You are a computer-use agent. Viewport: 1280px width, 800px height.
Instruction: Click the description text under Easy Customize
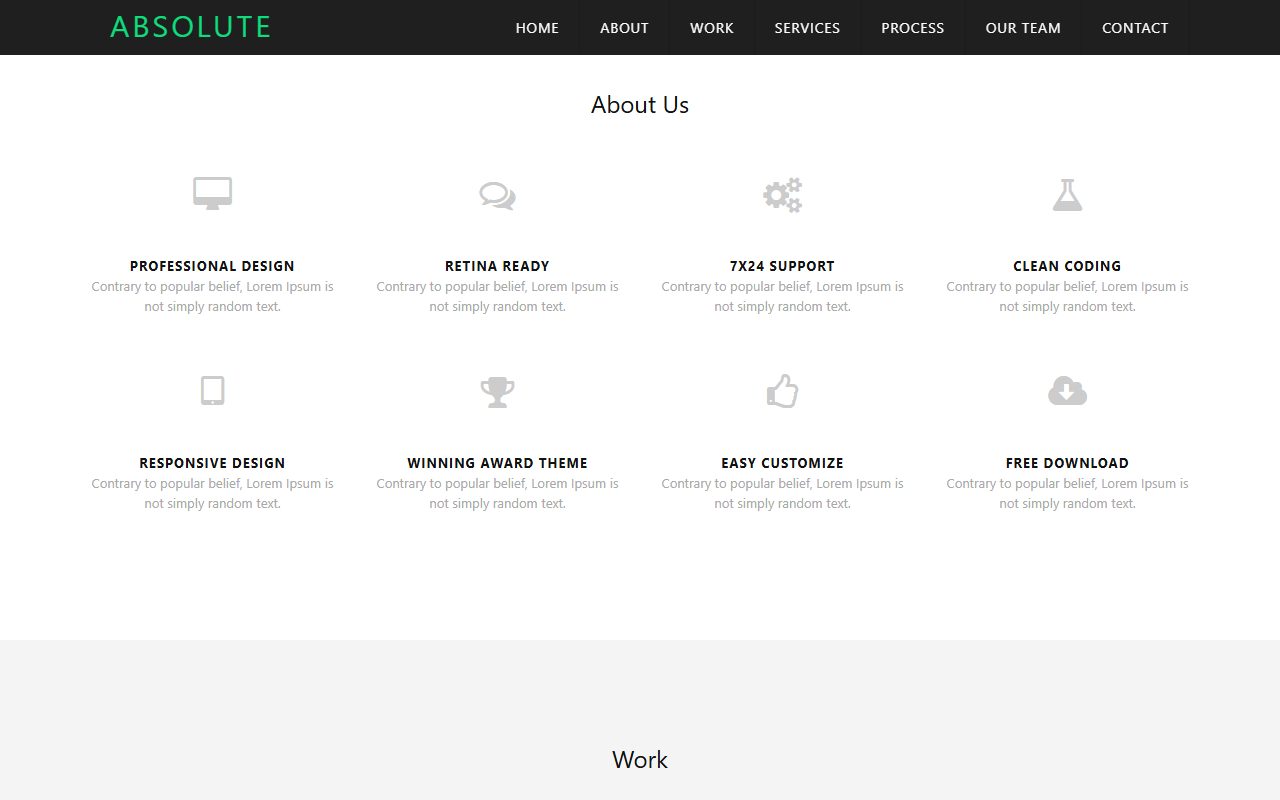click(x=782, y=493)
